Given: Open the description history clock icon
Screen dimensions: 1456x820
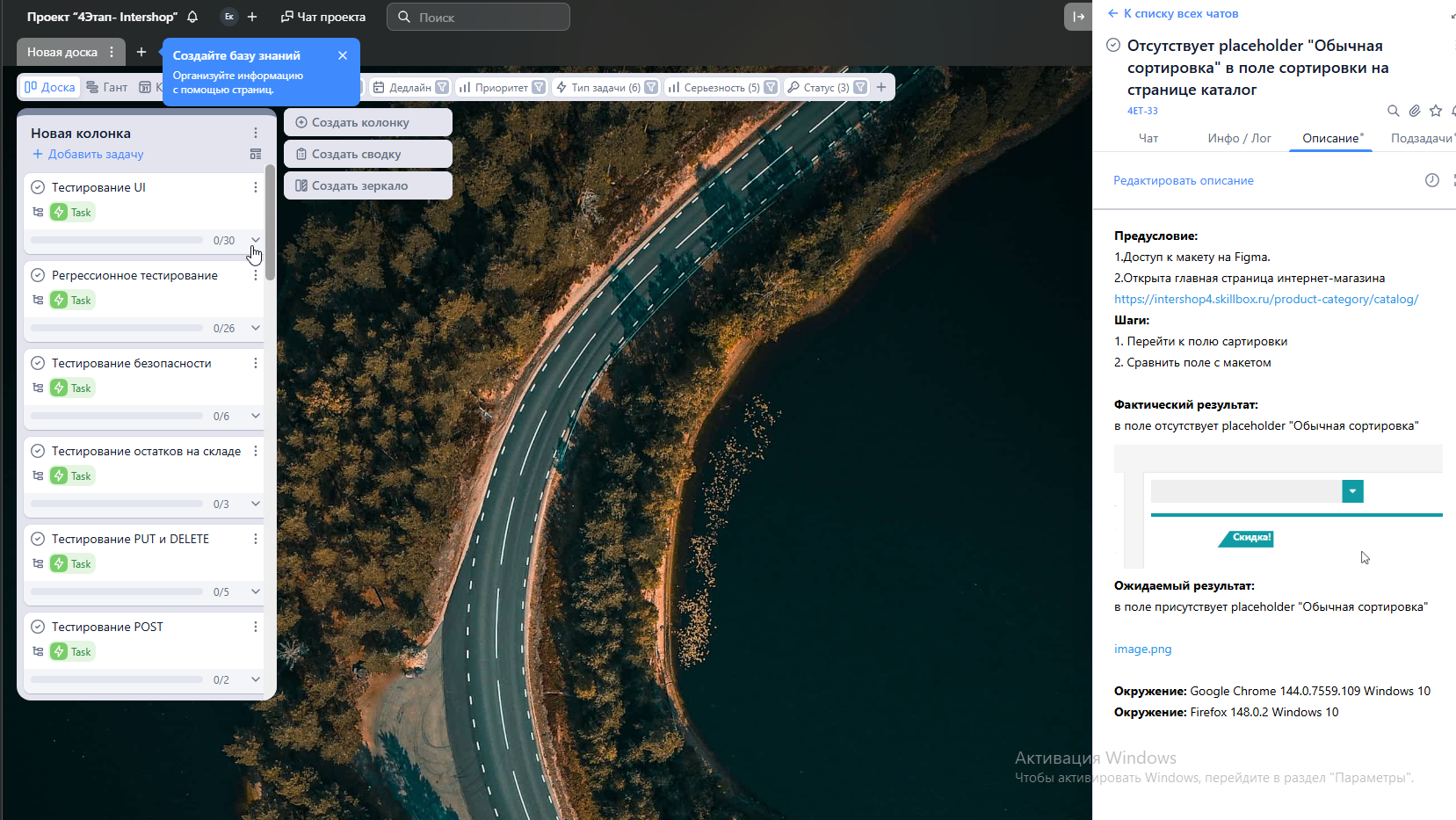Looking at the screenshot, I should pyautogui.click(x=1432, y=180).
